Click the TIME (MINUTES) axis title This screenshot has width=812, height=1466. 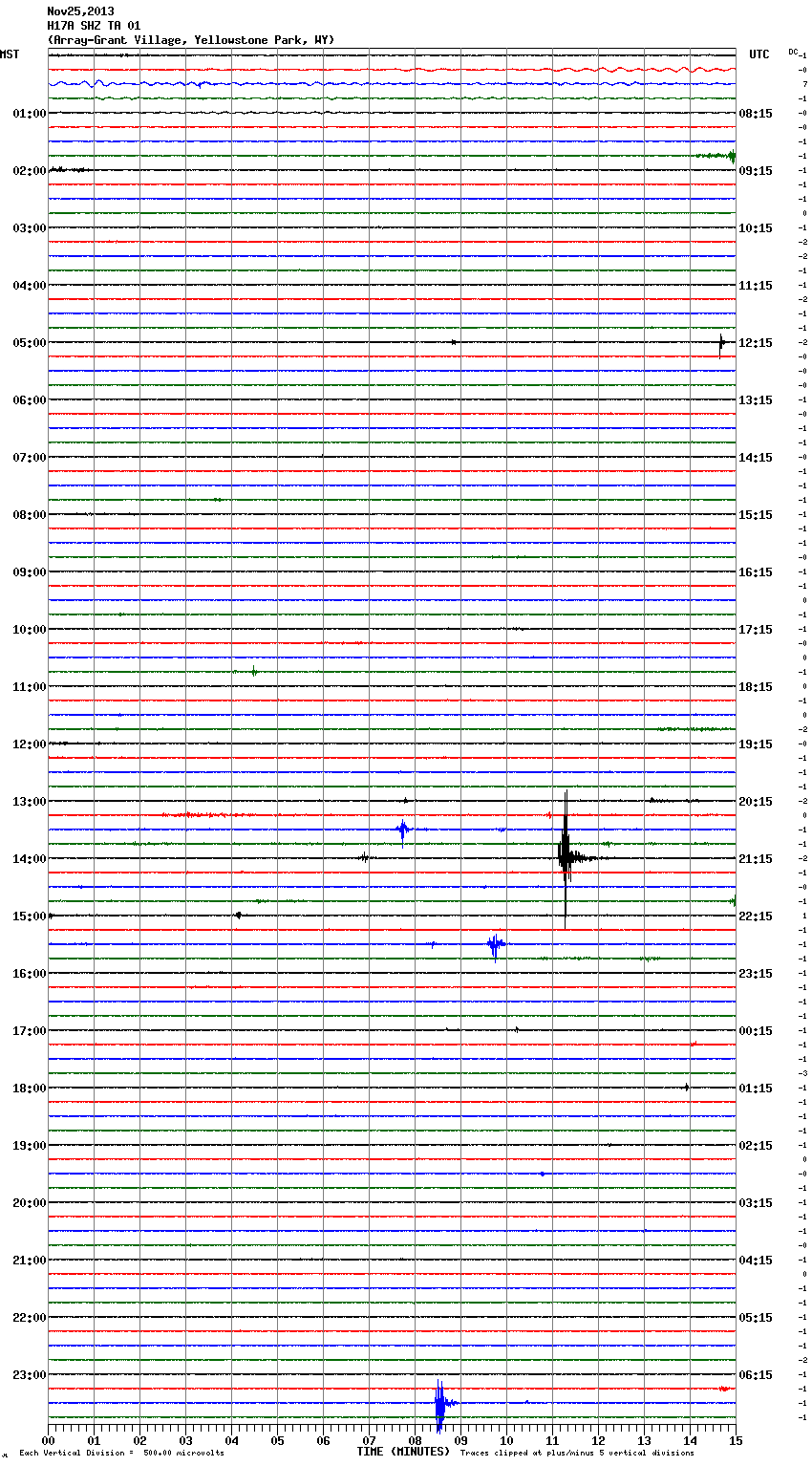pyautogui.click(x=403, y=1452)
